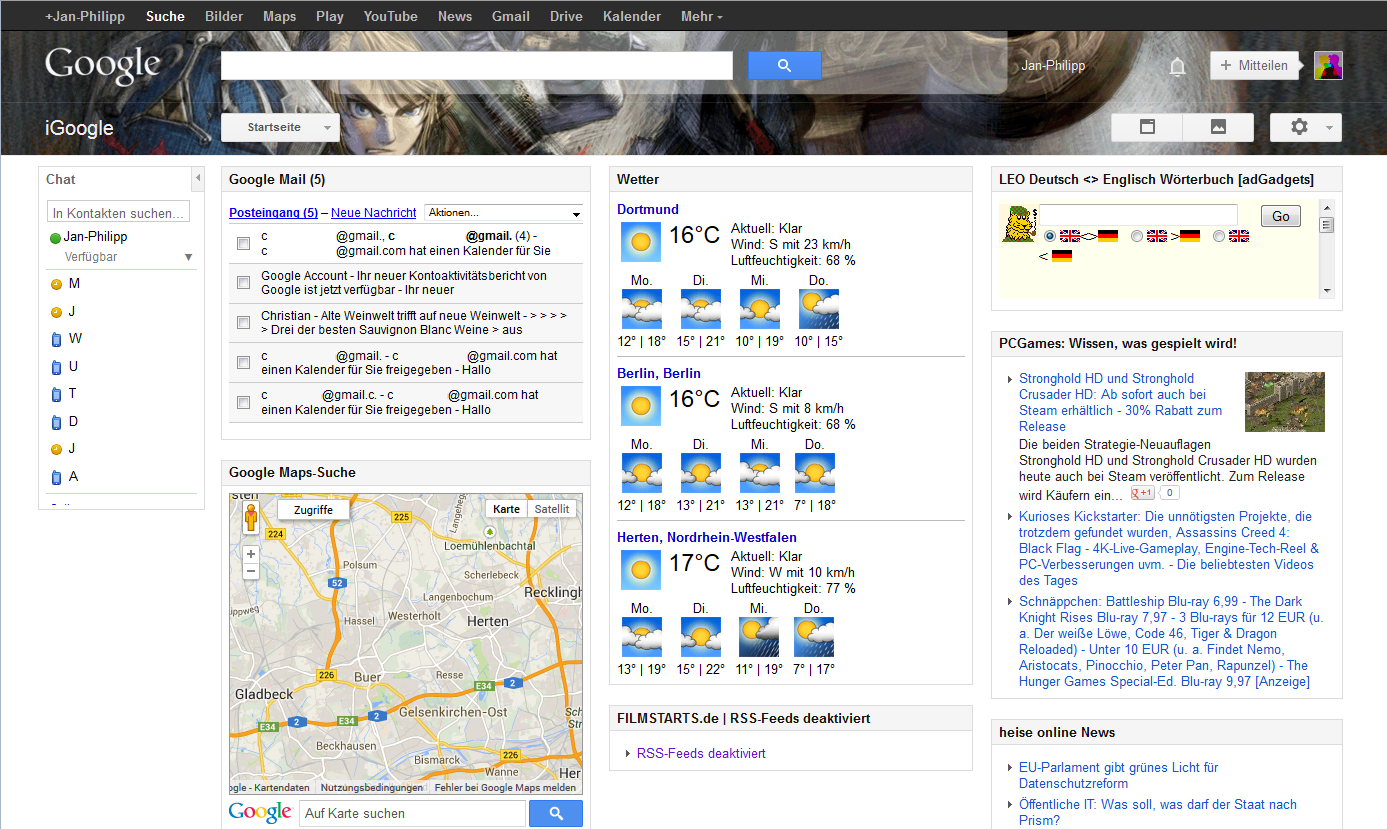
Task: Click Dortmund's Thursday rain forecast icon
Action: [819, 309]
